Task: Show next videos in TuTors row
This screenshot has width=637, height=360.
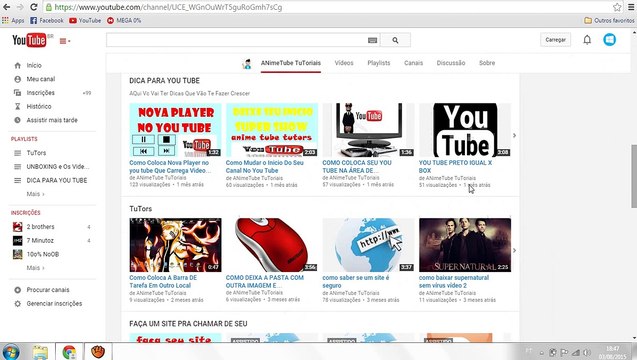Action: click(x=514, y=250)
